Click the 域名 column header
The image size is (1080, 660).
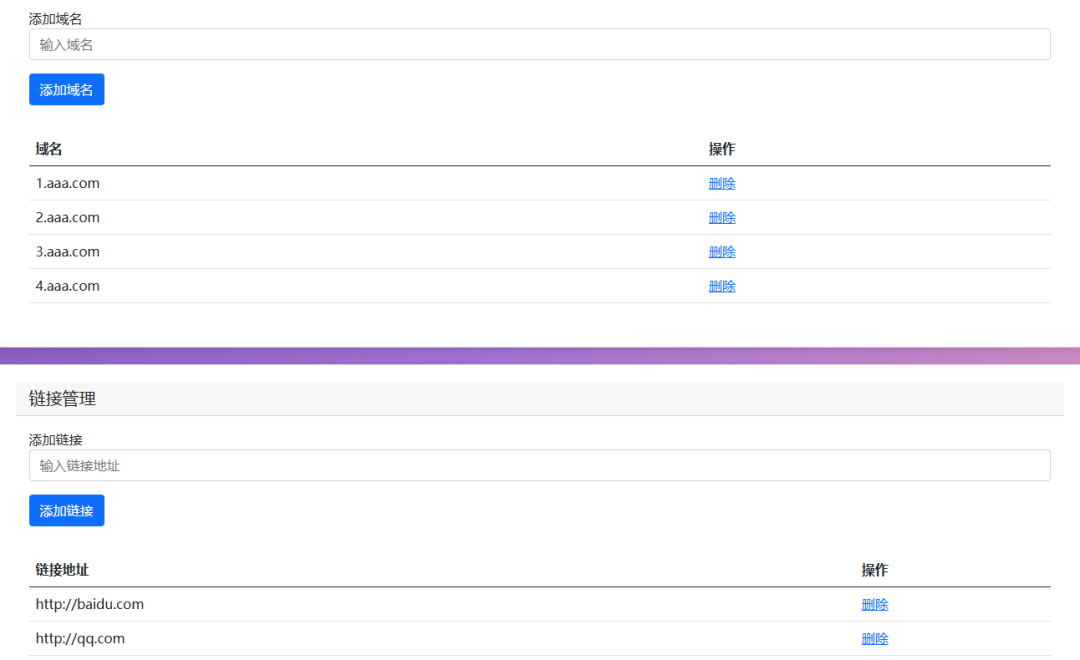click(x=49, y=149)
